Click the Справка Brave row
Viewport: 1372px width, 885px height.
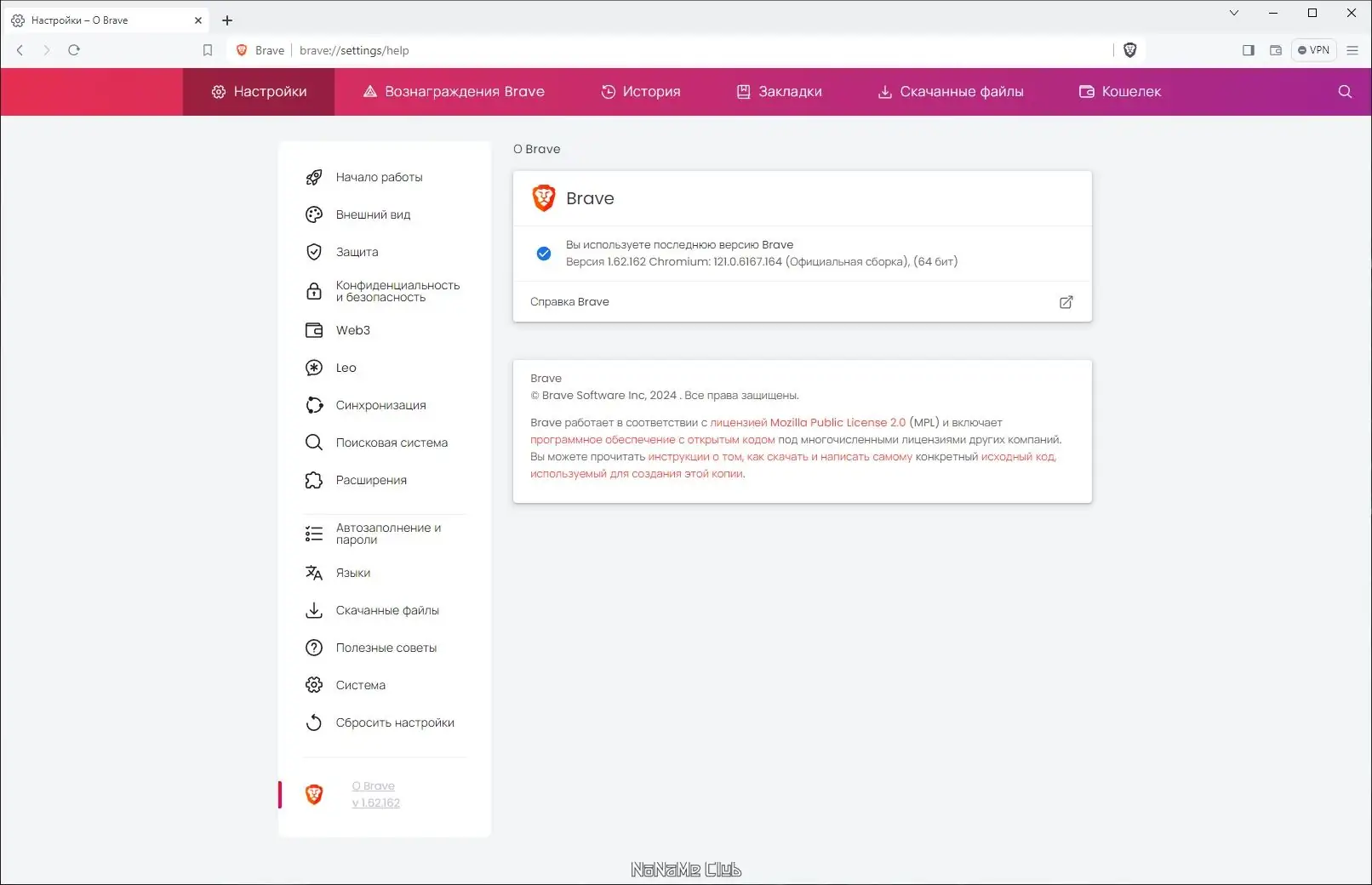[803, 302]
